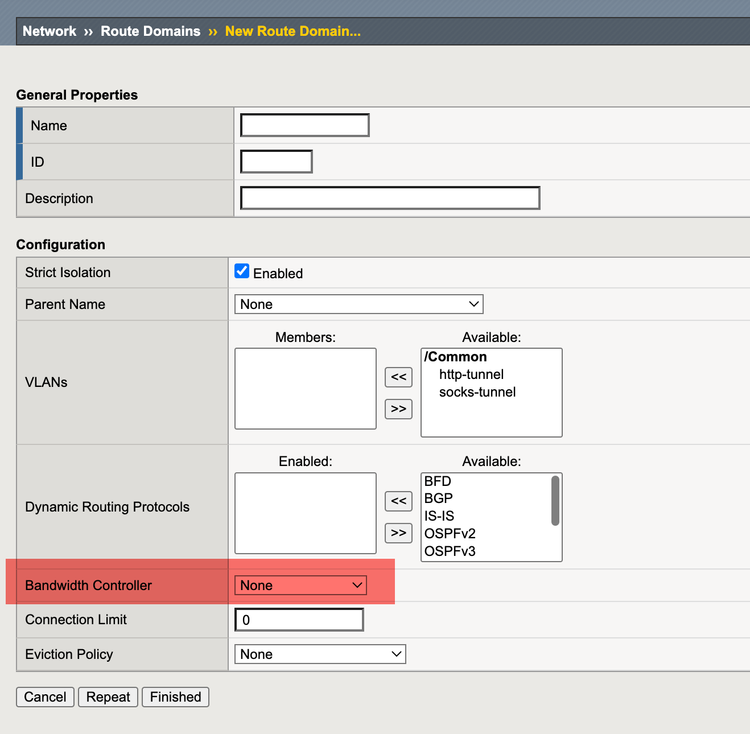Toggle the Strict Isolation Enabled checkbox
750x734 pixels.
click(x=242, y=272)
